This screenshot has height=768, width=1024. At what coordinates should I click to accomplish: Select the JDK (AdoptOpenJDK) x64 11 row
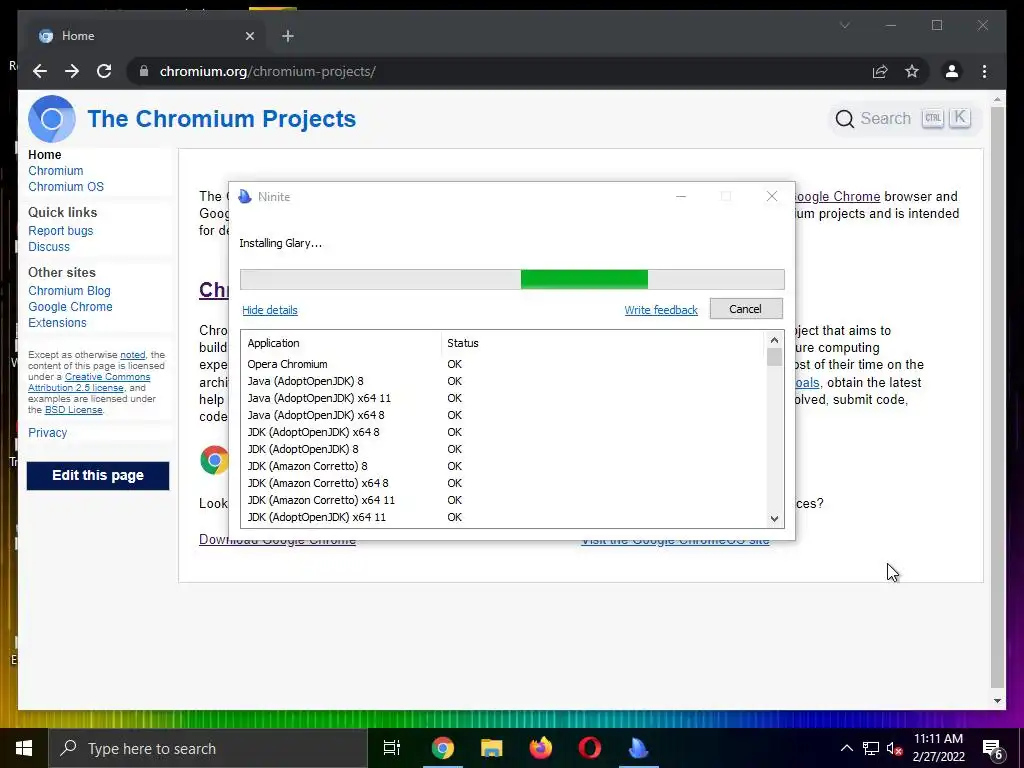point(503,517)
